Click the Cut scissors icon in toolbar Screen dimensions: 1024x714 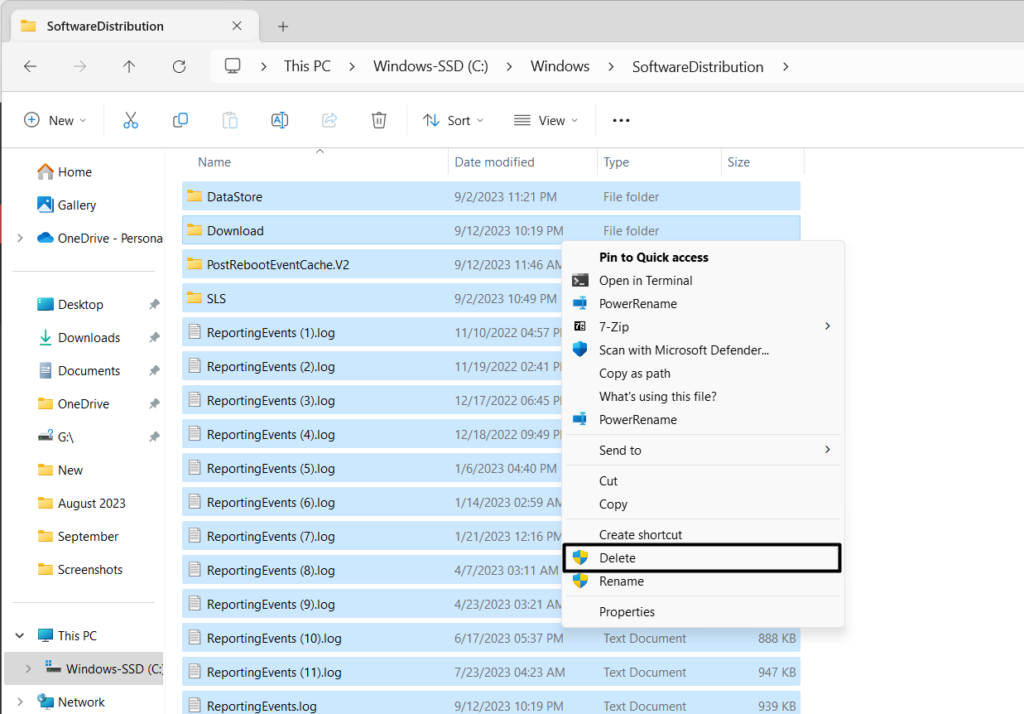pyautogui.click(x=130, y=120)
